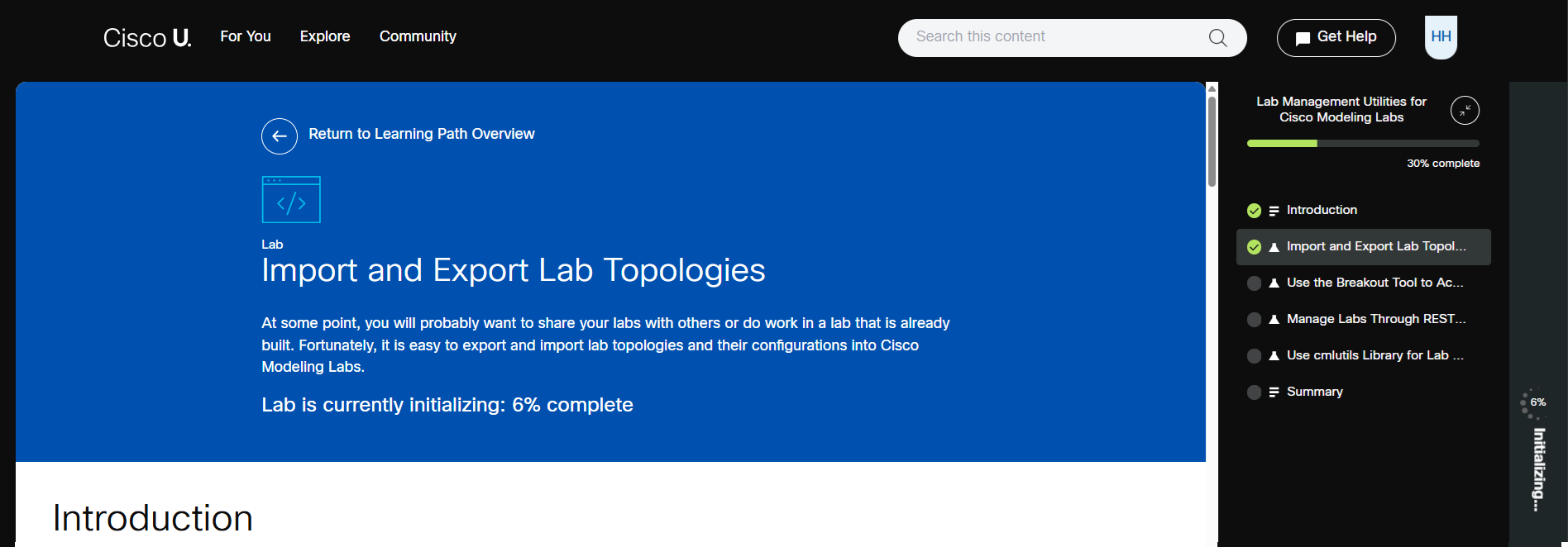Select Import and Export Lab Topologies lesson
The width and height of the screenshot is (1568, 547).
[1363, 247]
